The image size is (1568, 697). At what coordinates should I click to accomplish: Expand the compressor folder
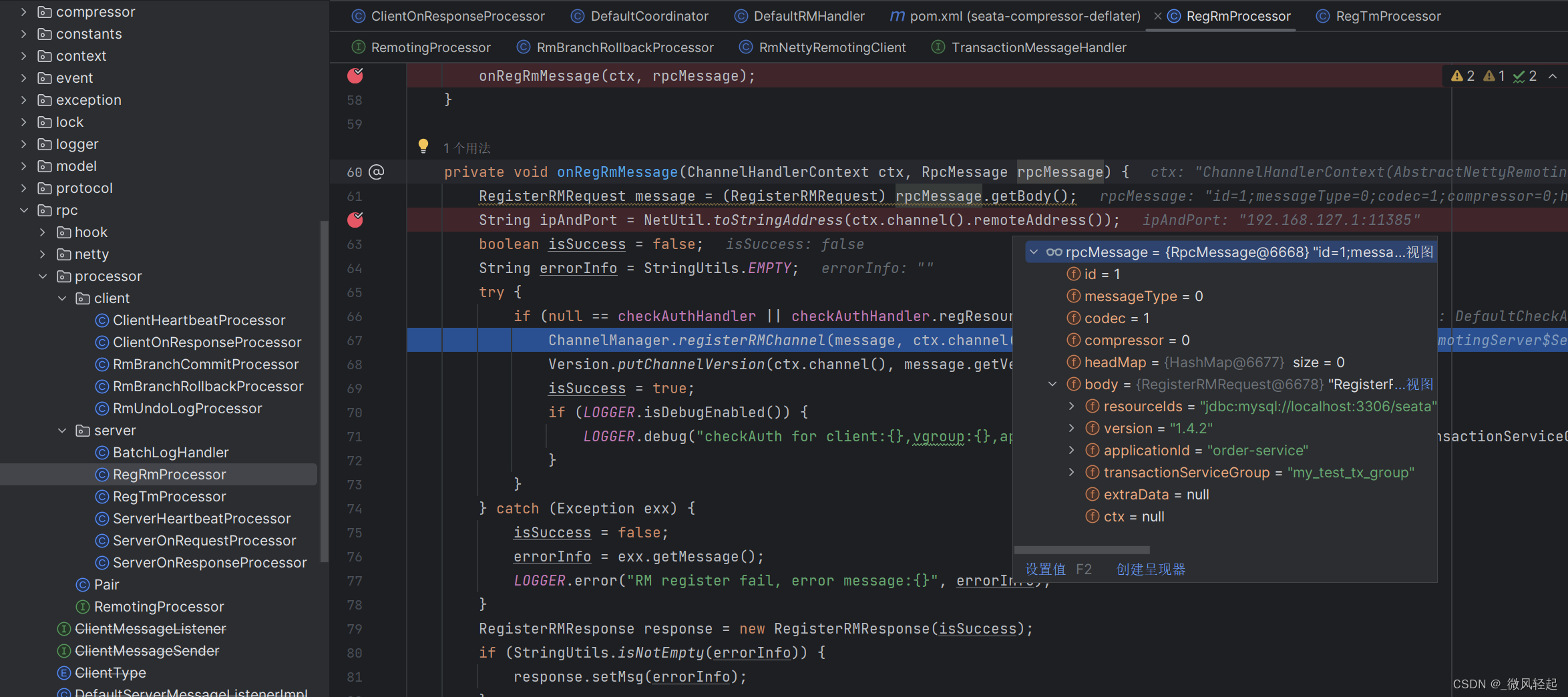coord(24,12)
